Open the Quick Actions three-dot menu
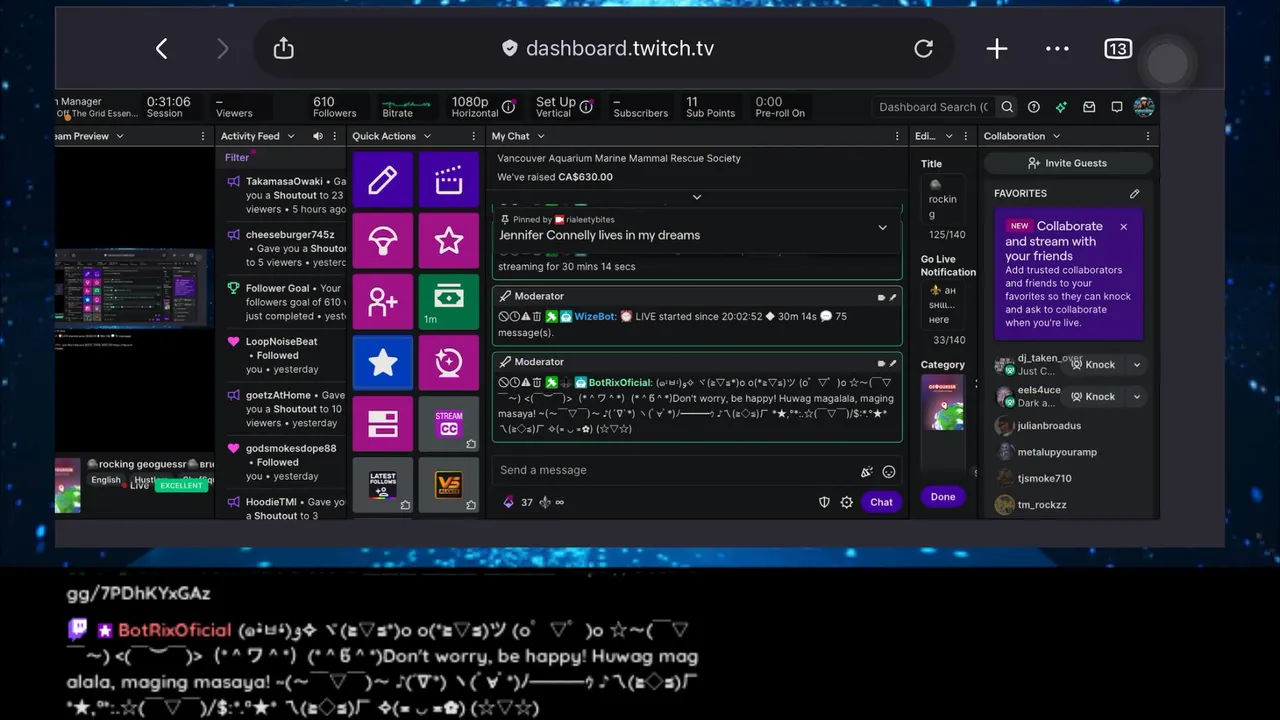The width and height of the screenshot is (1280, 720). click(x=476, y=136)
